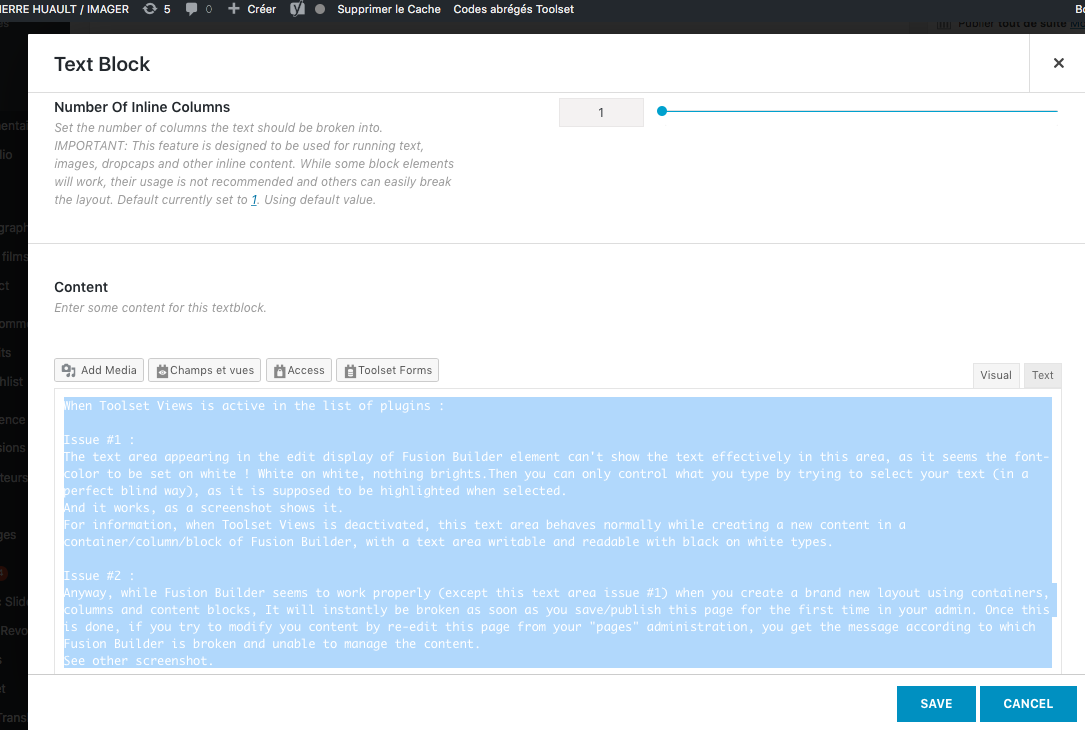Viewport: 1085px width, 730px height.
Task: Open the comments bubble icon
Action: tap(191, 9)
